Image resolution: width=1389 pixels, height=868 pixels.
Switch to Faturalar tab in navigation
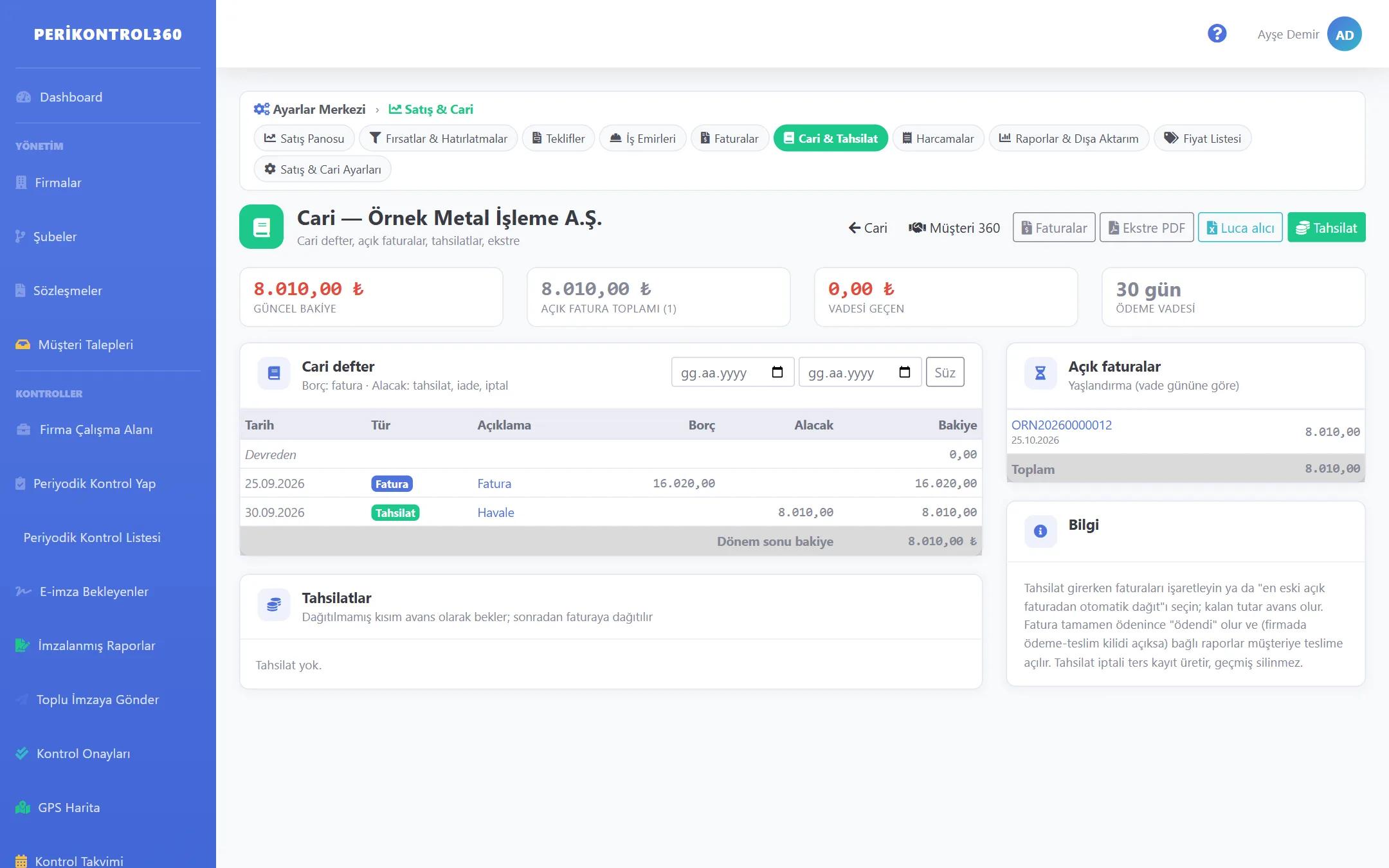coord(730,138)
